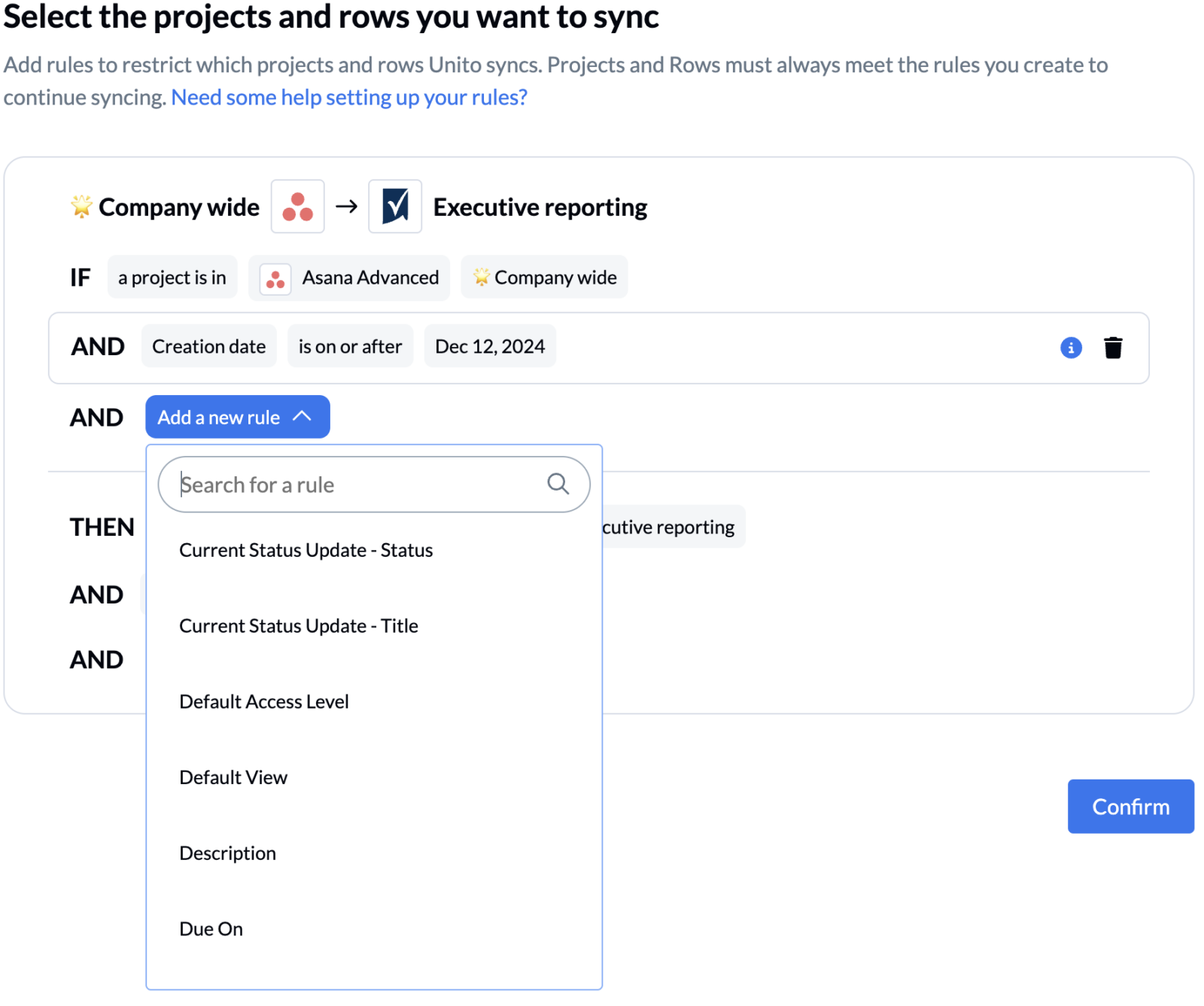Click the Asana icon inside Asana Advanced pill
Viewport: 1204px width, 1006px height.
click(275, 278)
